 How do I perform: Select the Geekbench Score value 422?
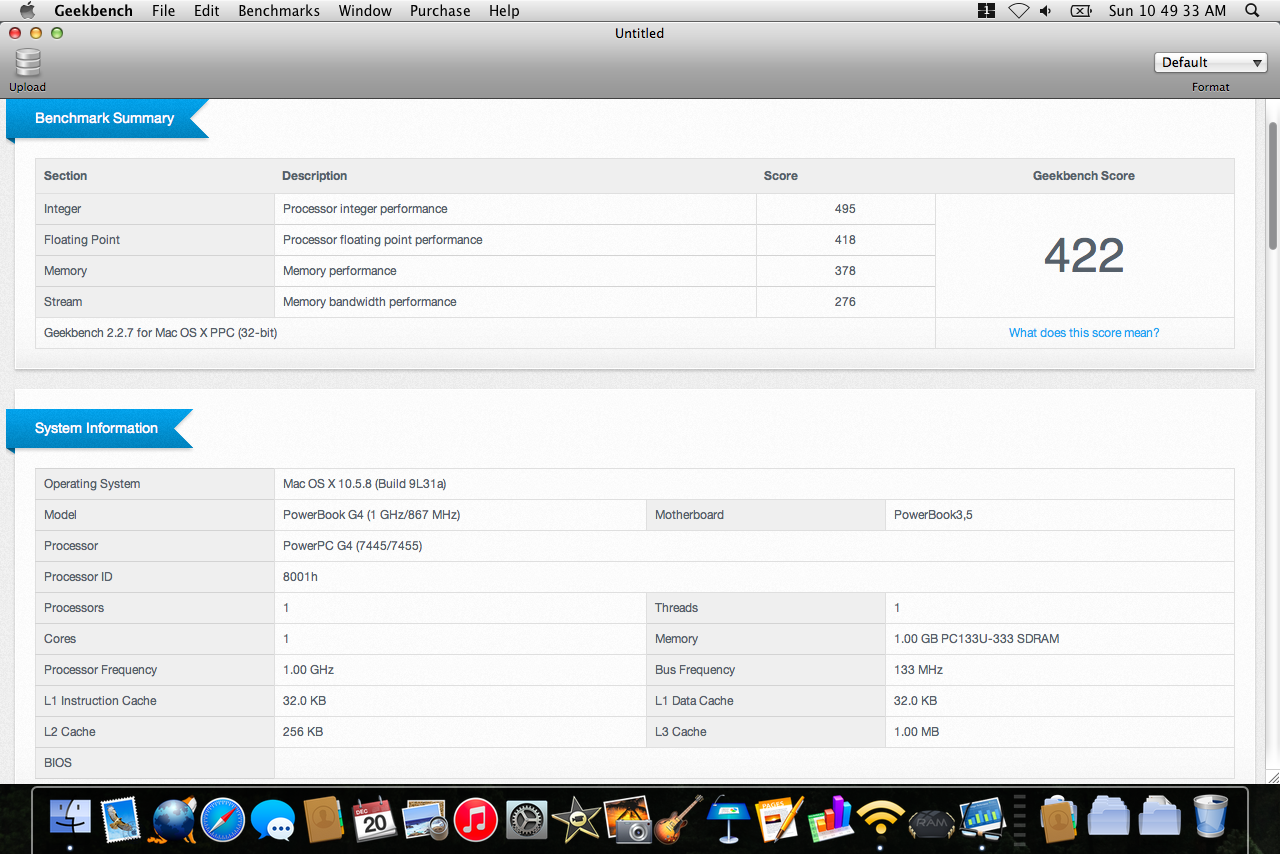pos(1084,256)
